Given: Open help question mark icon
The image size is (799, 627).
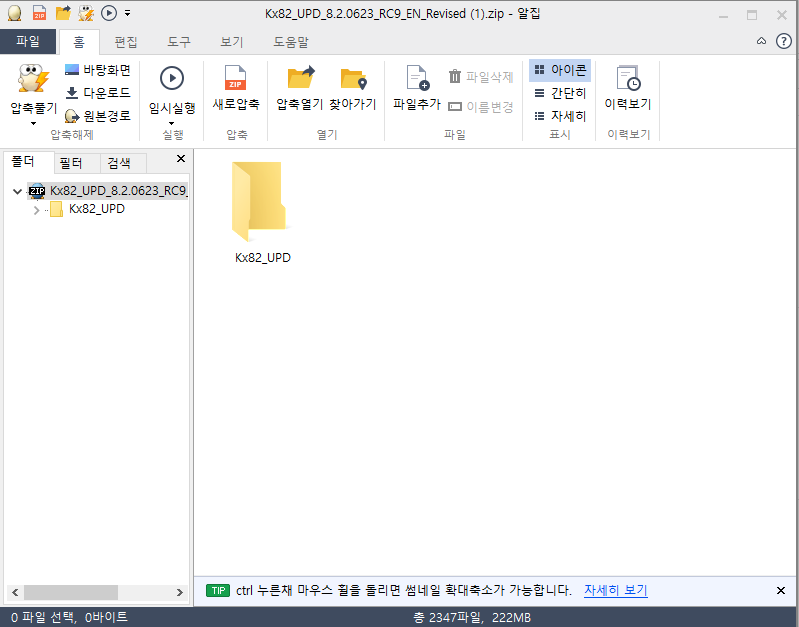Looking at the screenshot, I should click(783, 41).
